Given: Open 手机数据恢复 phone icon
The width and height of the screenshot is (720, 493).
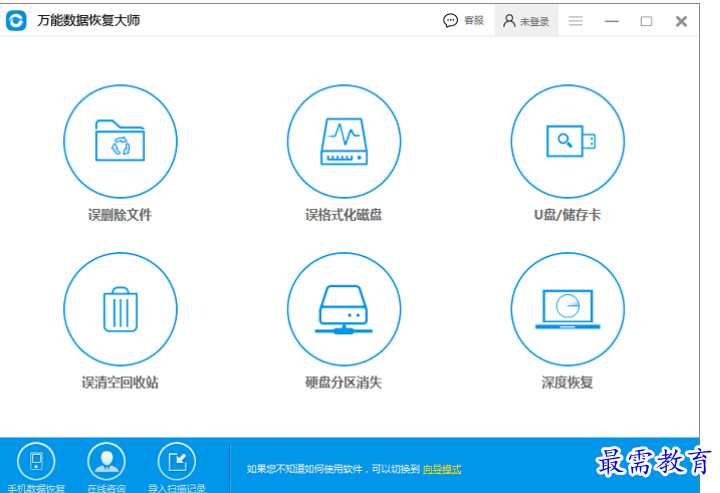Looking at the screenshot, I should click(x=36, y=461).
